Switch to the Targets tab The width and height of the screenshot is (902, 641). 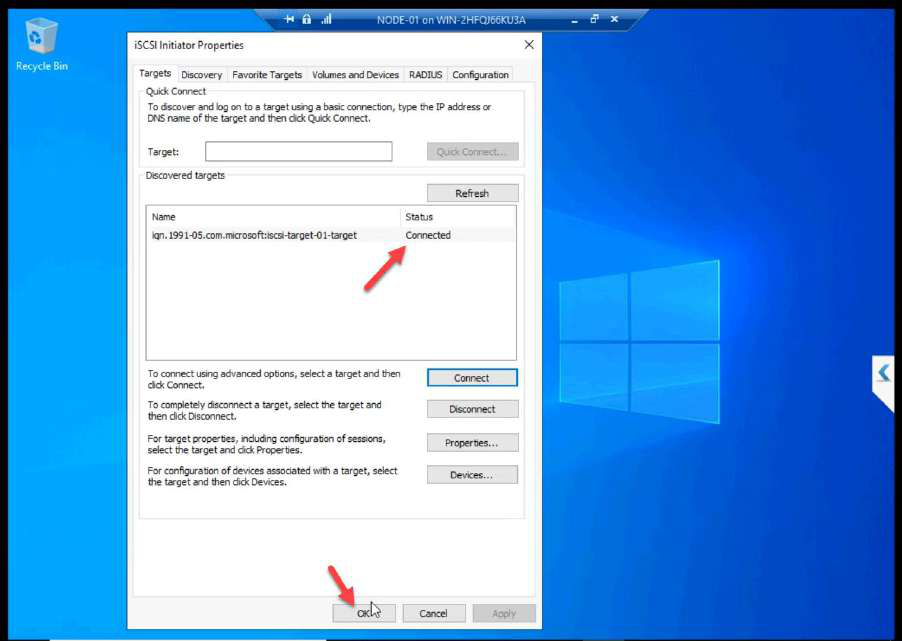click(x=155, y=74)
